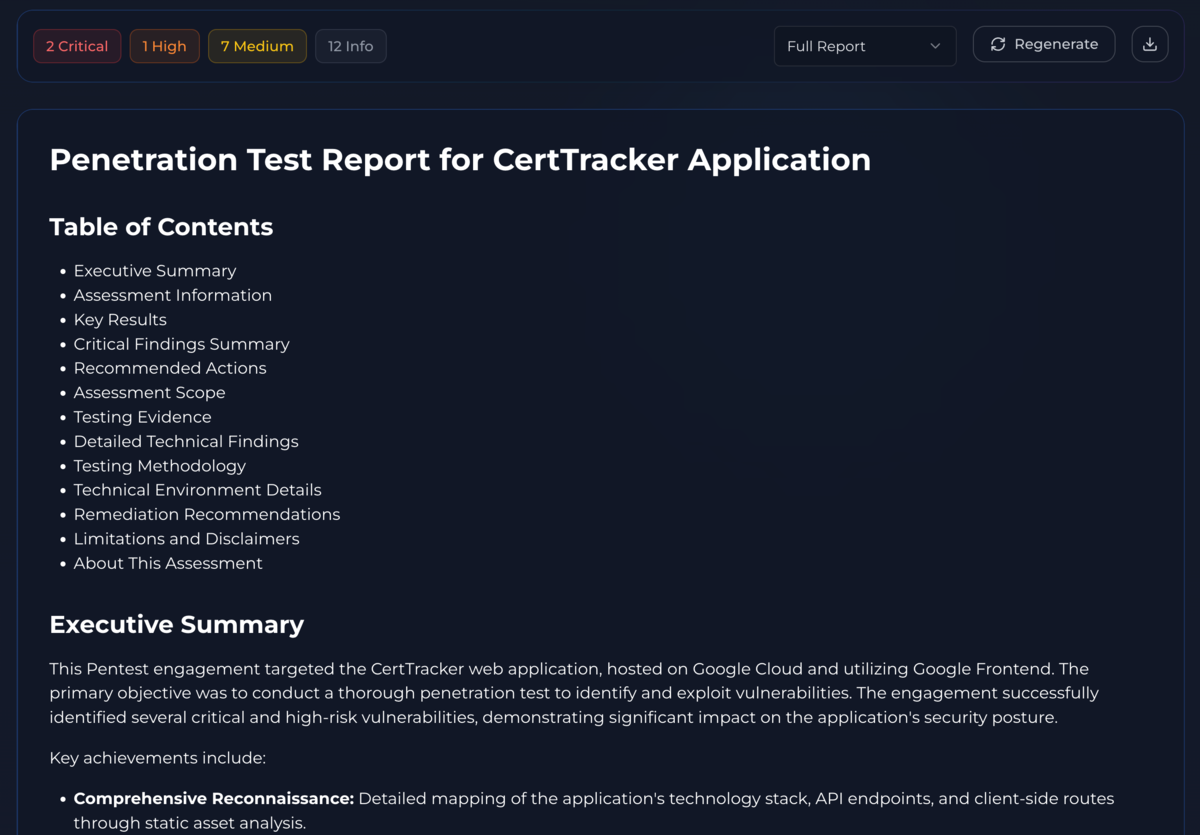
Task: Click the Regenerate refresh arrows icon
Action: pos(998,44)
